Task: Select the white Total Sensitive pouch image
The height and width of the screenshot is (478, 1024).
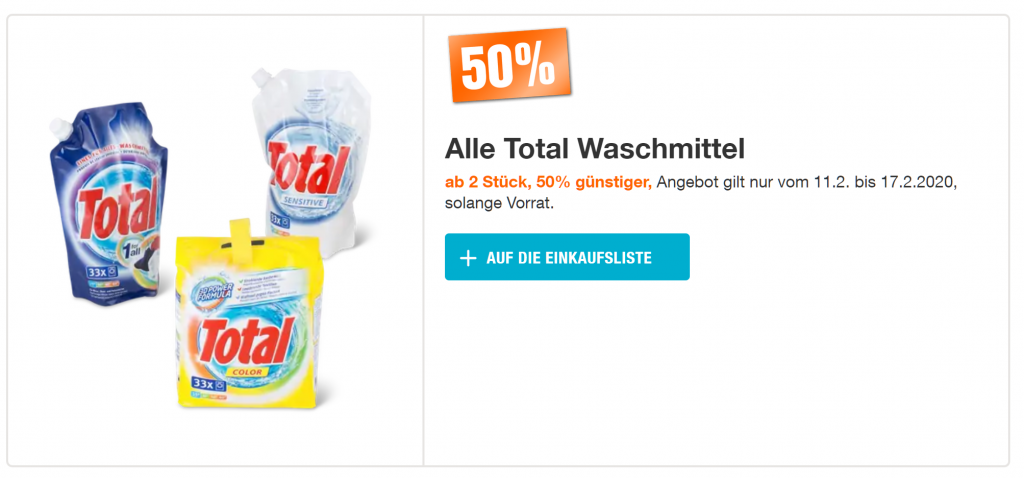Action: pos(306,160)
